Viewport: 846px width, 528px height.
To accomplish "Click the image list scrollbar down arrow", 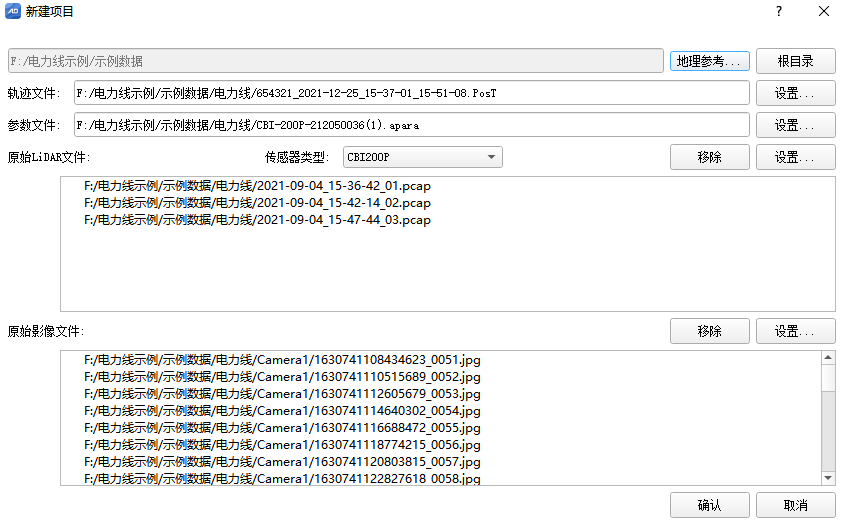I will [x=828, y=478].
